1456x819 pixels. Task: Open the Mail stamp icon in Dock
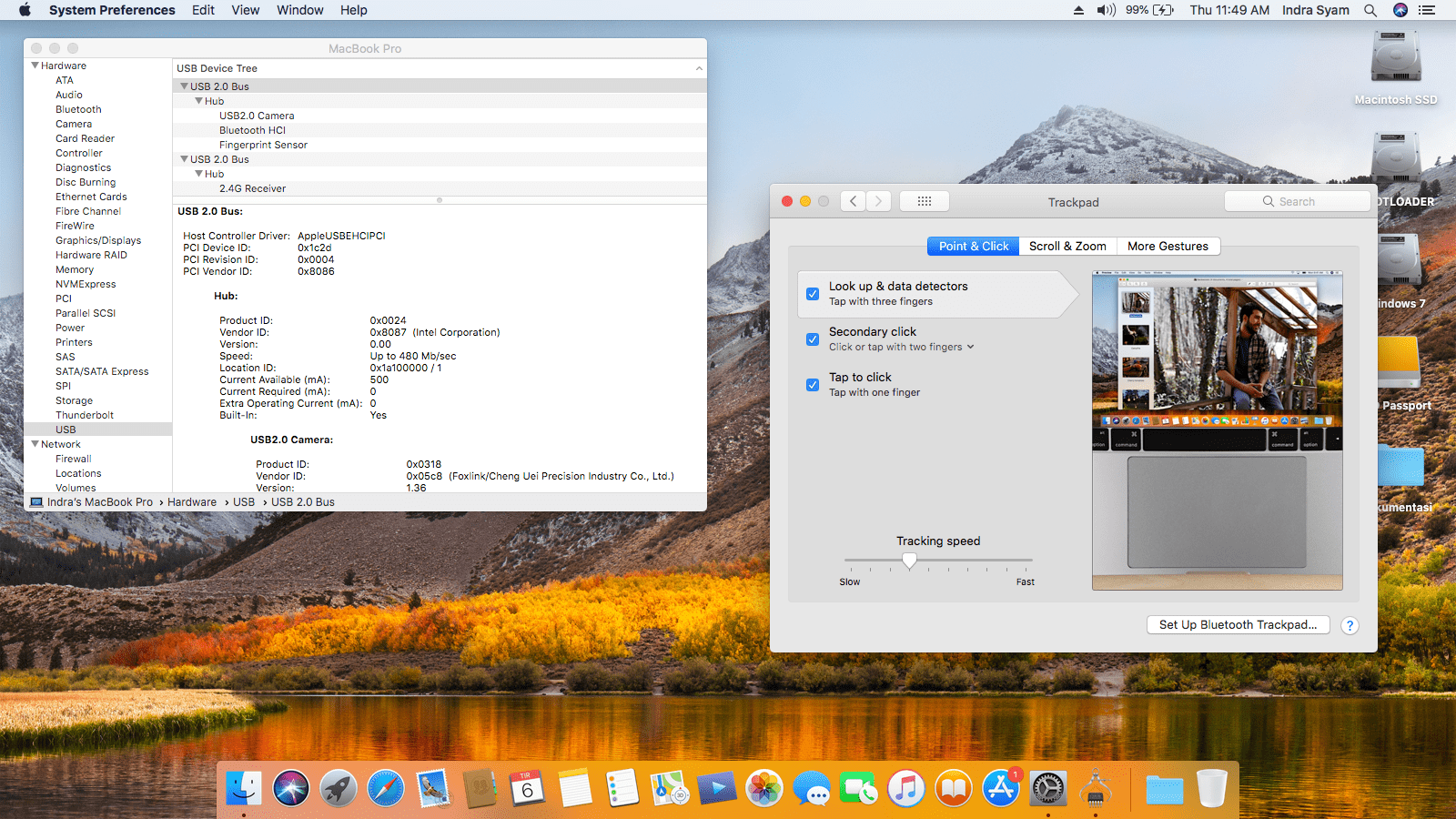[433, 788]
